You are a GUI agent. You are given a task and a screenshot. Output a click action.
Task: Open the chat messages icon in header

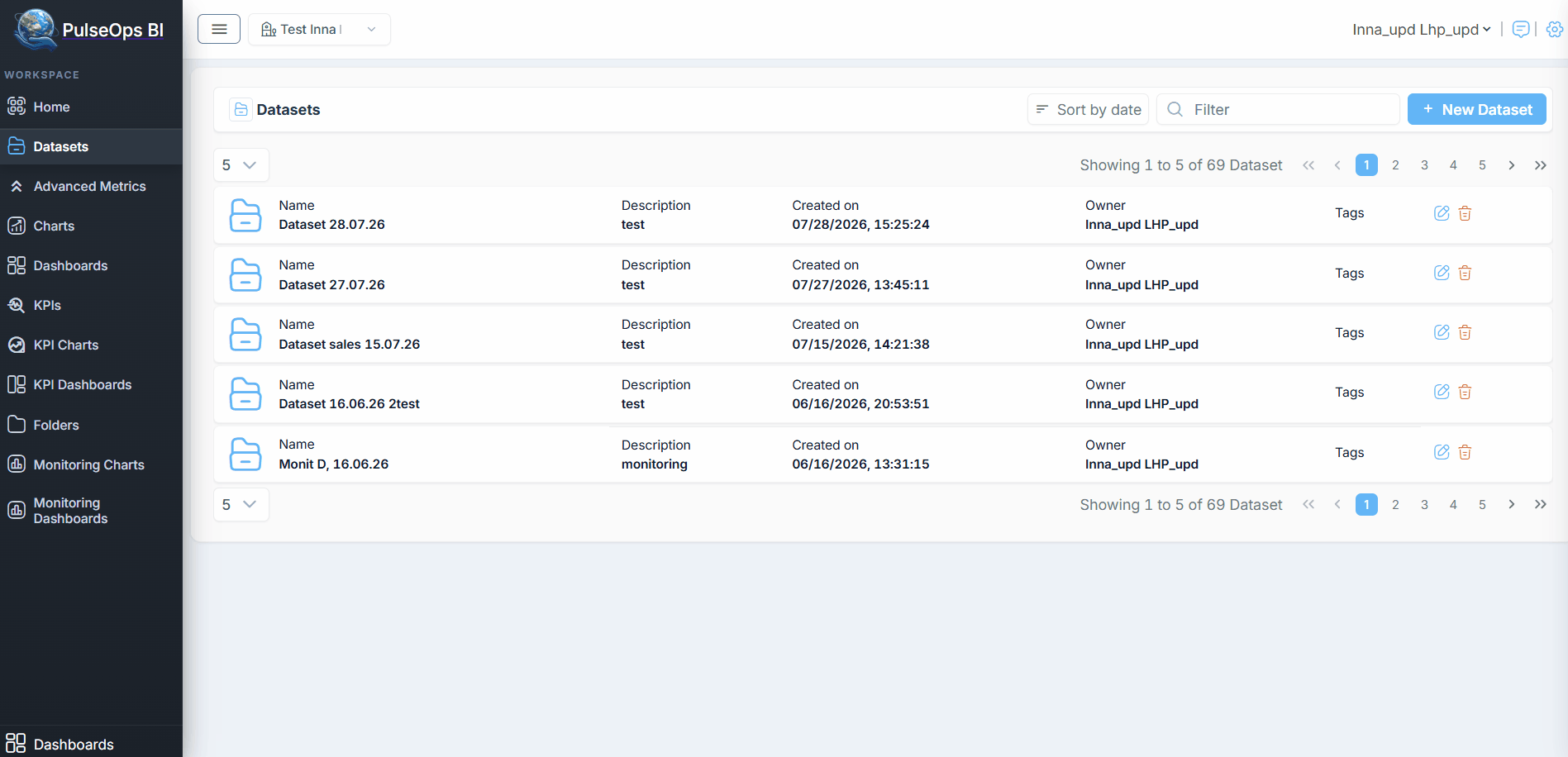1520,30
